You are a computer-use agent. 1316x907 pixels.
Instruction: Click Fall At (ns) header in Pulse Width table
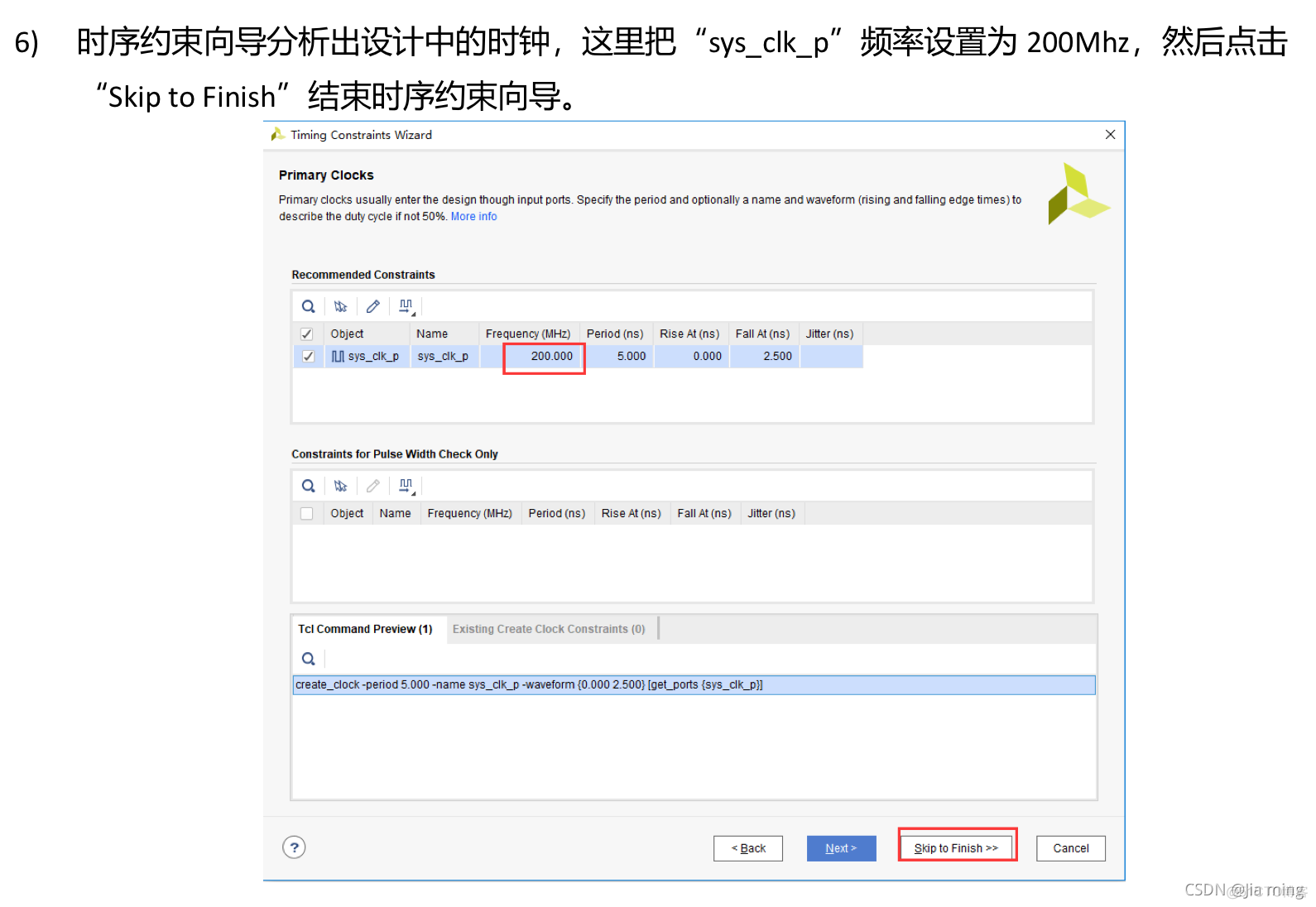(x=704, y=513)
